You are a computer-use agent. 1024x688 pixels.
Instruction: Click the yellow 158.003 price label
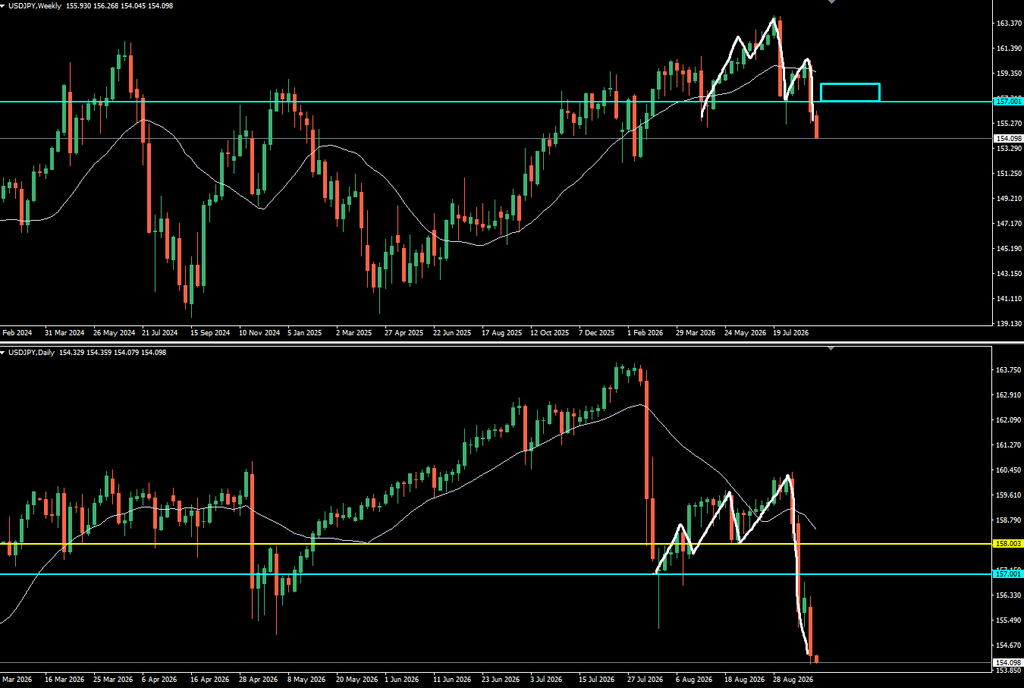point(1008,543)
